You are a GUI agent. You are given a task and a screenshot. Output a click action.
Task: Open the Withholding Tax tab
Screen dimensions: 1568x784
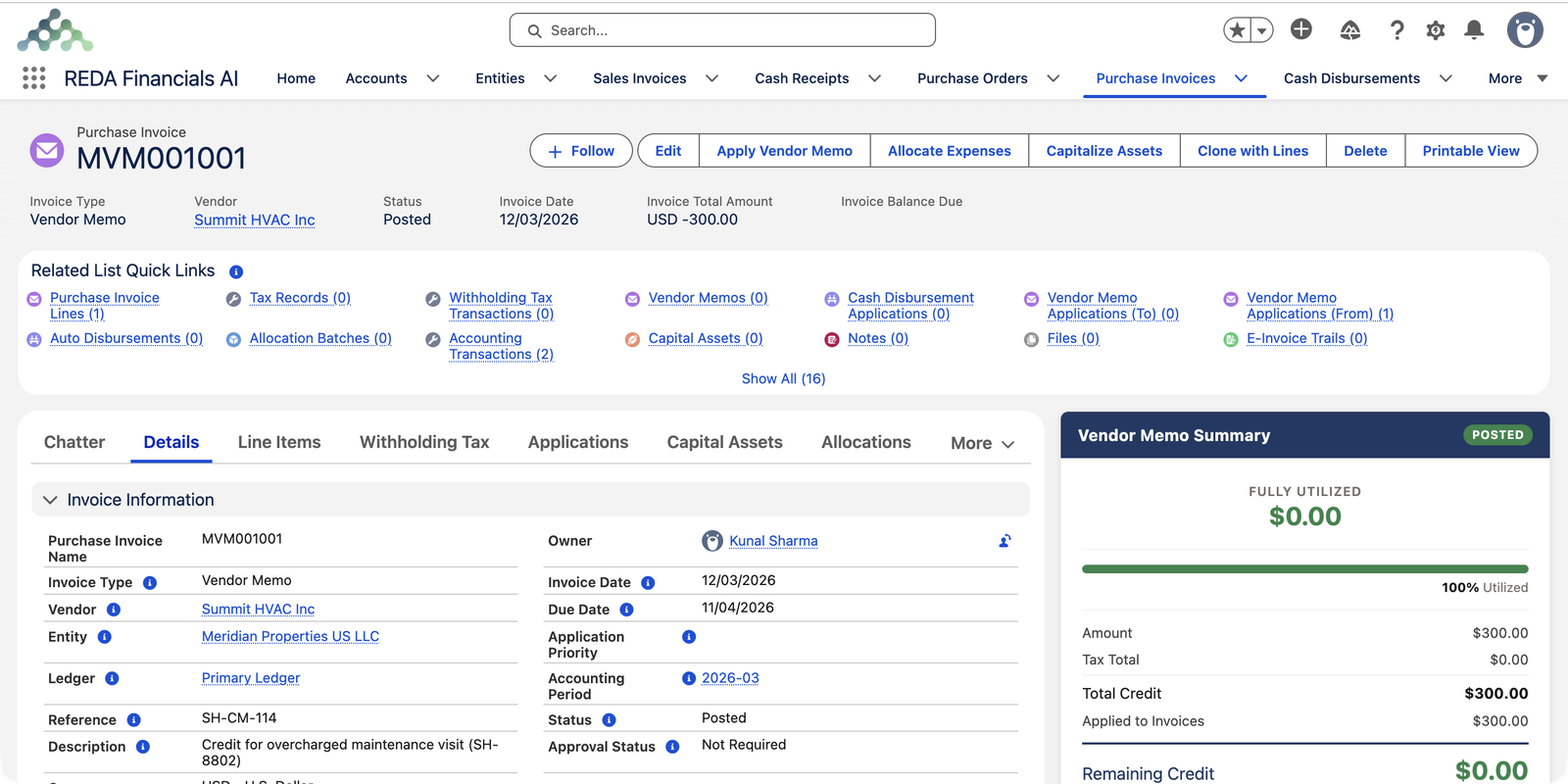[424, 442]
